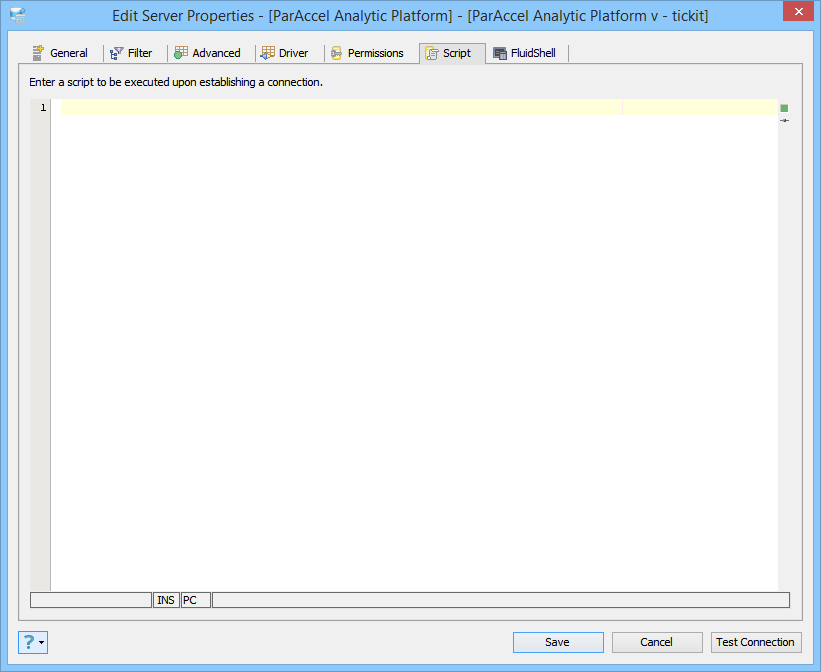Click the Filter funnel icon

(116, 53)
